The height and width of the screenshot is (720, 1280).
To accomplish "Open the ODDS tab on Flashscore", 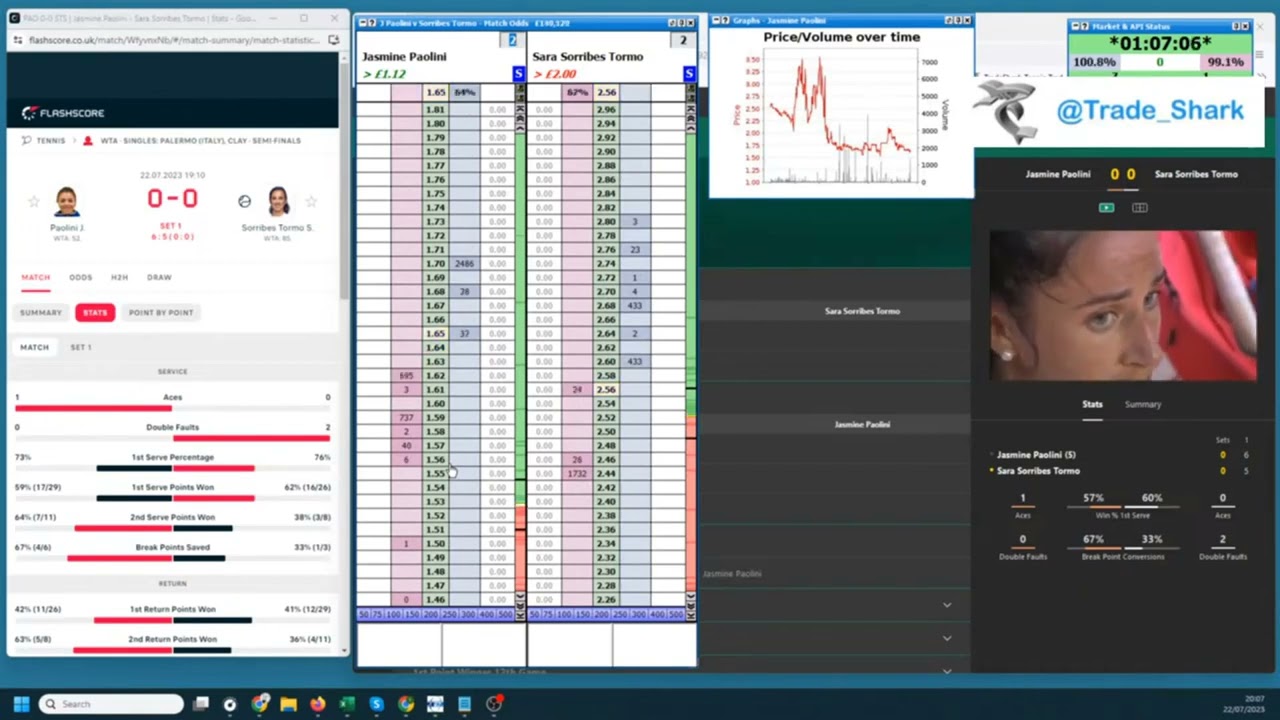I will click(x=80, y=277).
